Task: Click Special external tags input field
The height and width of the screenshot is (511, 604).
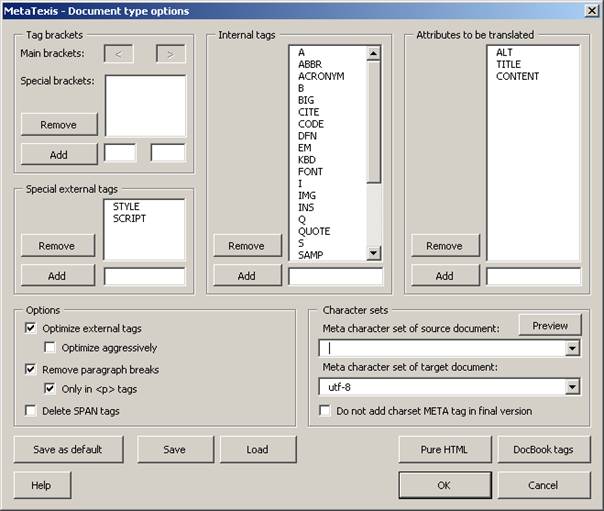Action: (144, 276)
